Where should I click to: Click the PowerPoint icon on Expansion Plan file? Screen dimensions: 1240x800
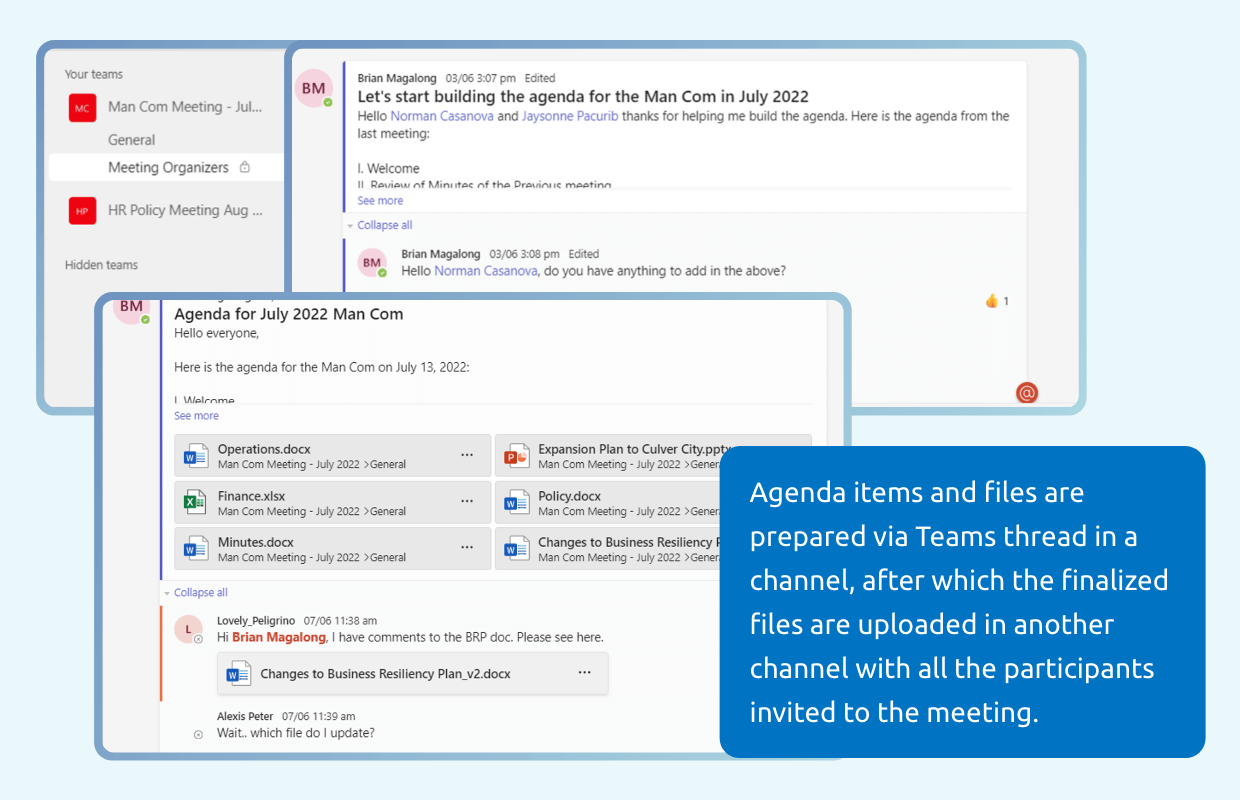pos(516,457)
